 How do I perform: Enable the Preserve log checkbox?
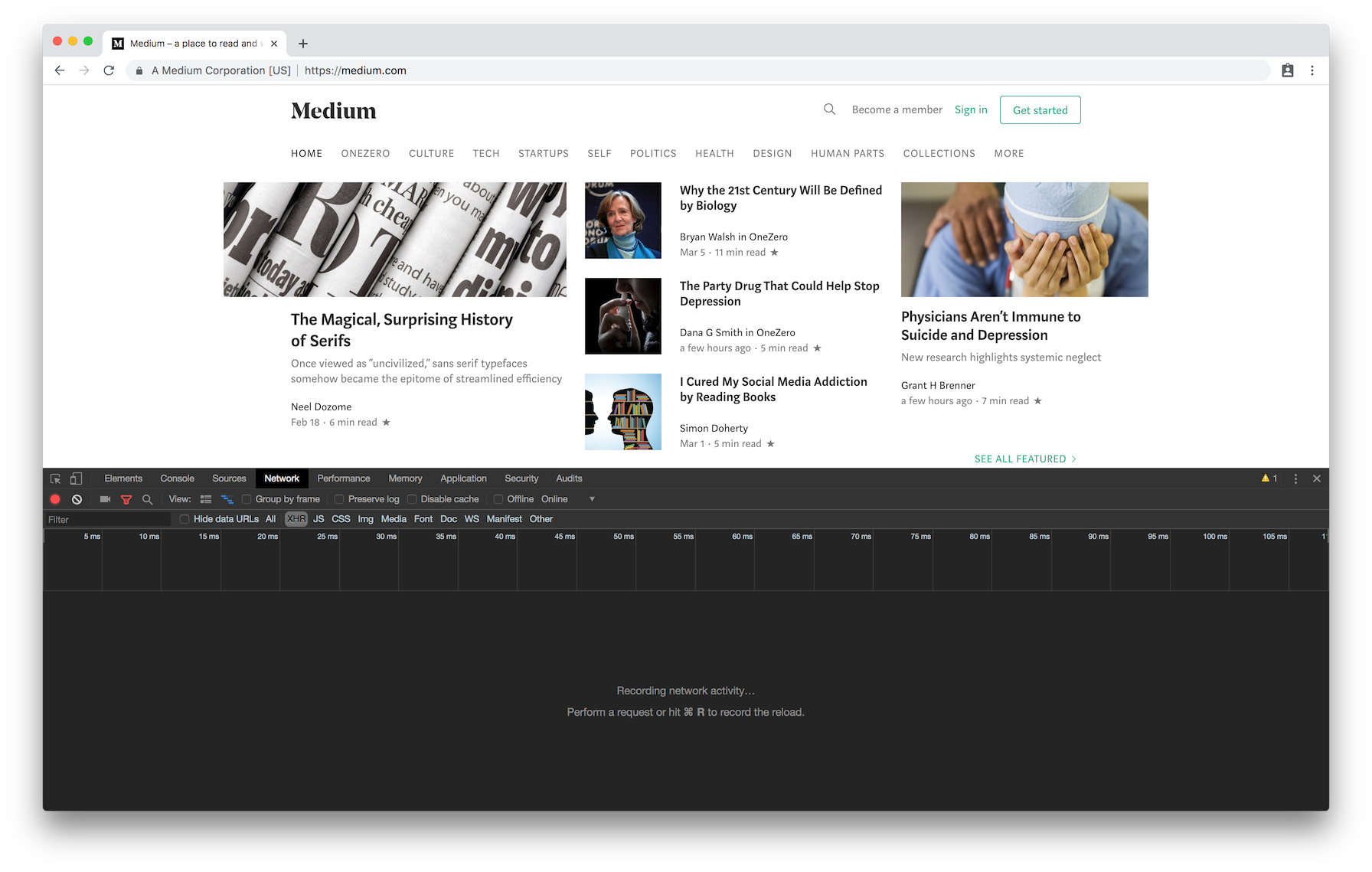coord(339,498)
